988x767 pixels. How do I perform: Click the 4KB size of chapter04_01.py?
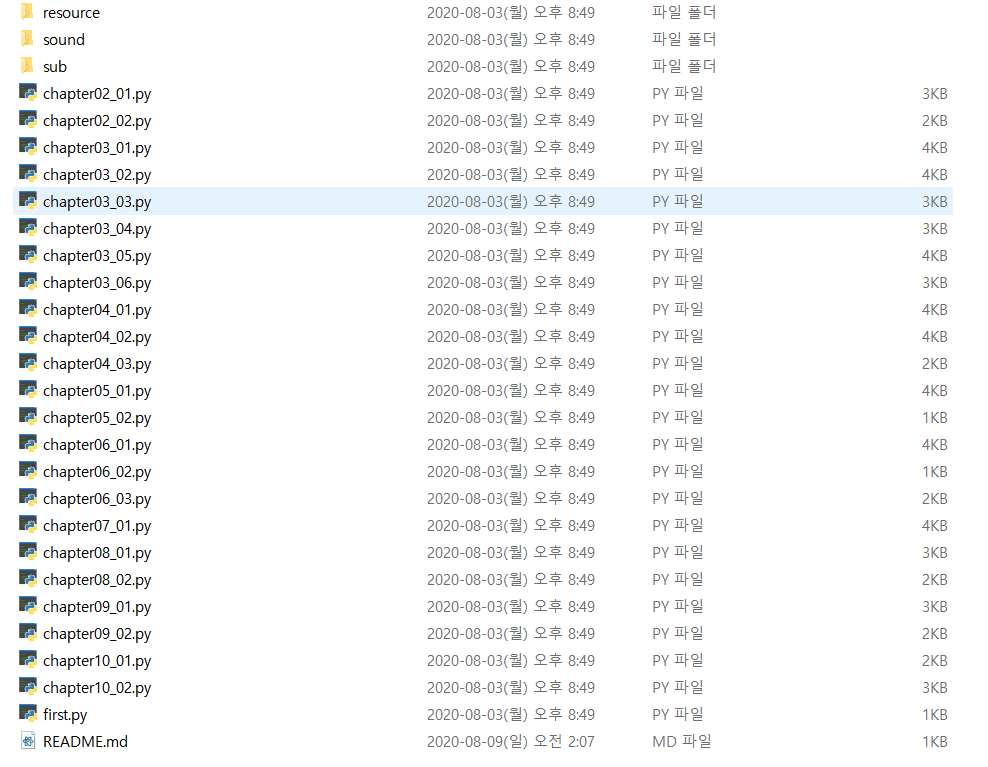(x=934, y=309)
